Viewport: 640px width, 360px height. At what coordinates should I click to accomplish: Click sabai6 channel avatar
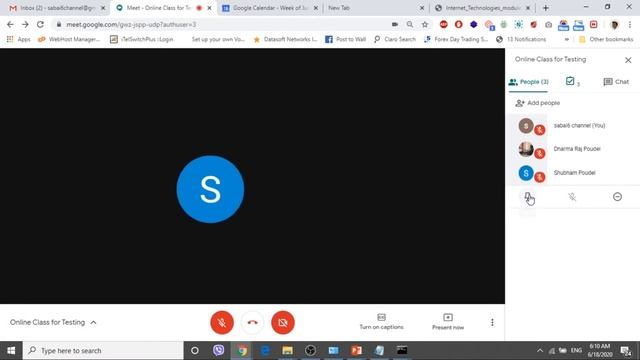(526, 126)
